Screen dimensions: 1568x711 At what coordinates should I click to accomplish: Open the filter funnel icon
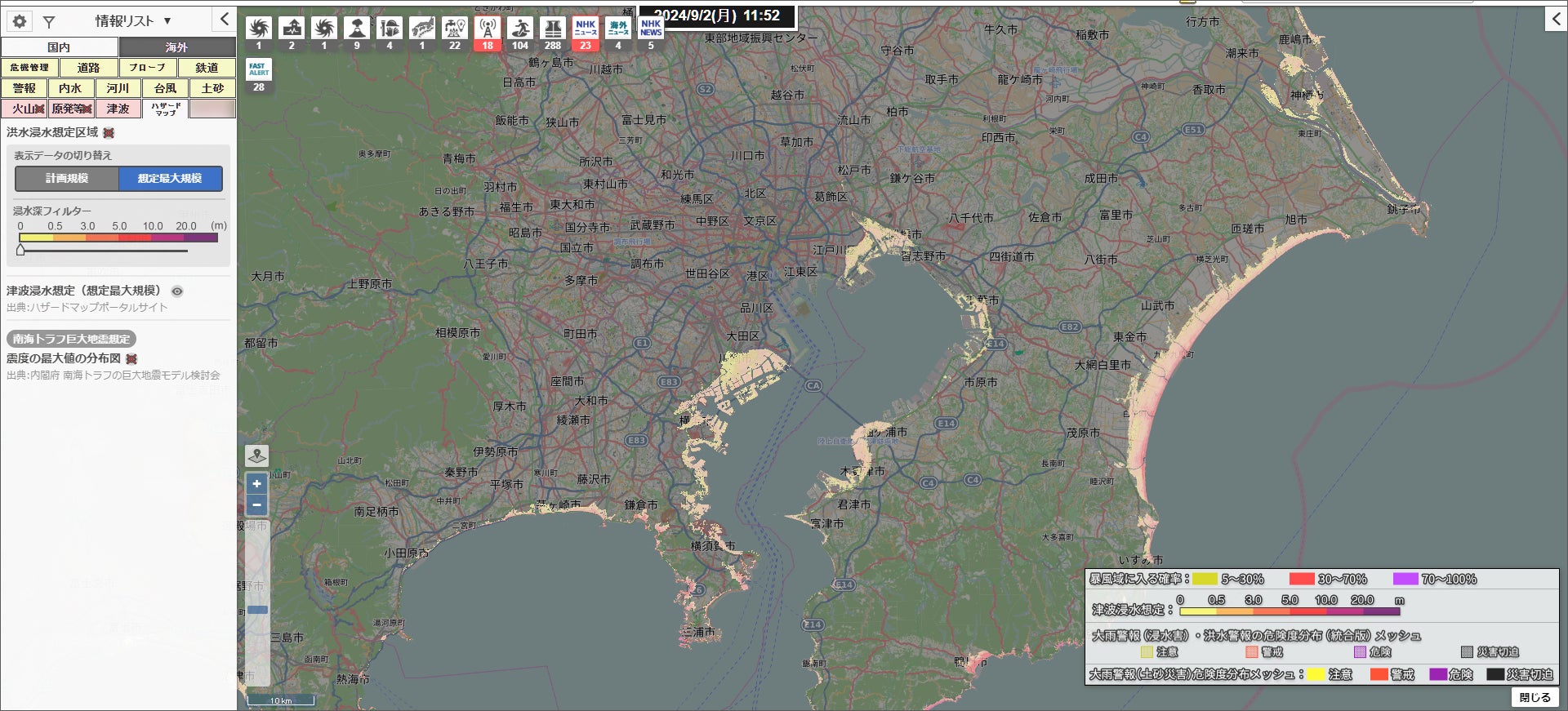pyautogui.click(x=49, y=22)
